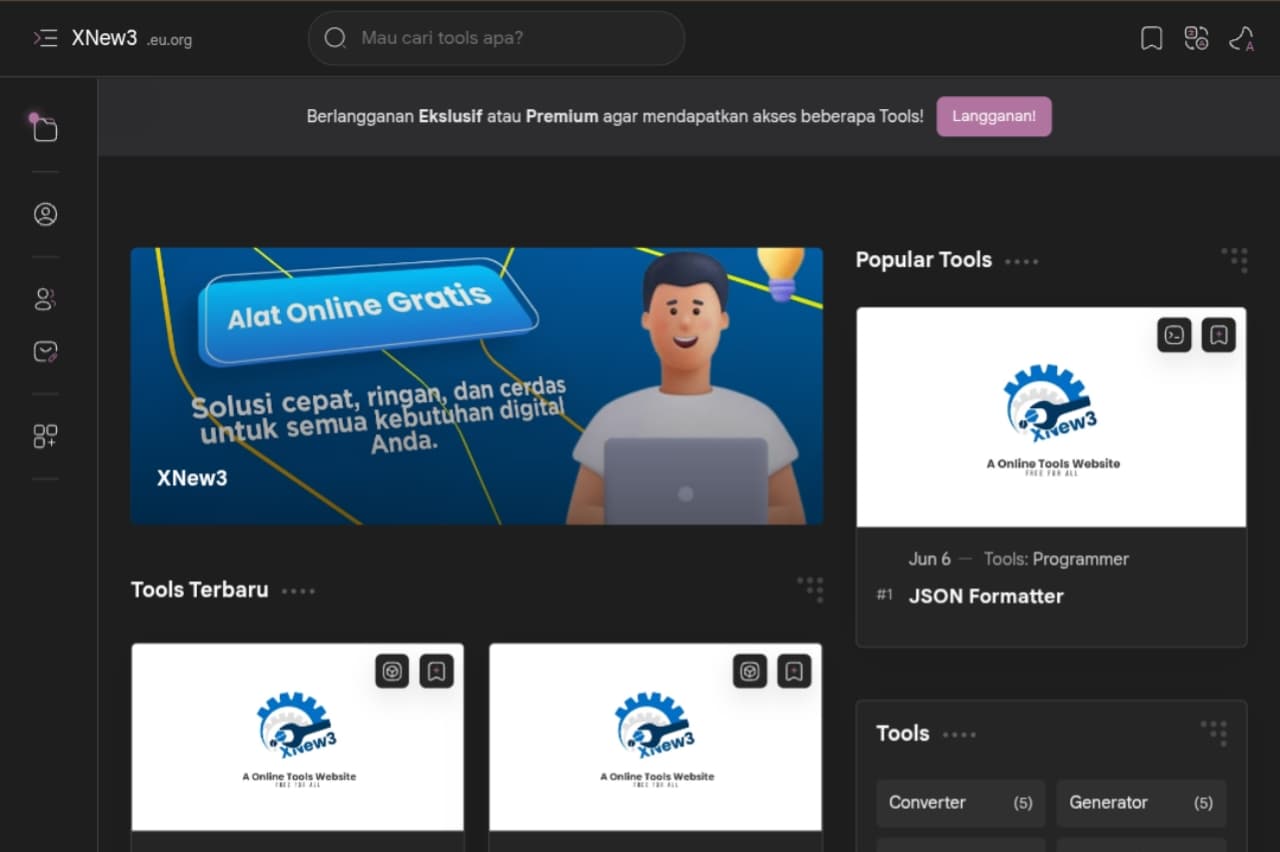Viewport: 1280px width, 852px height.
Task: Open the folder icon in left sidebar
Action: point(45,128)
